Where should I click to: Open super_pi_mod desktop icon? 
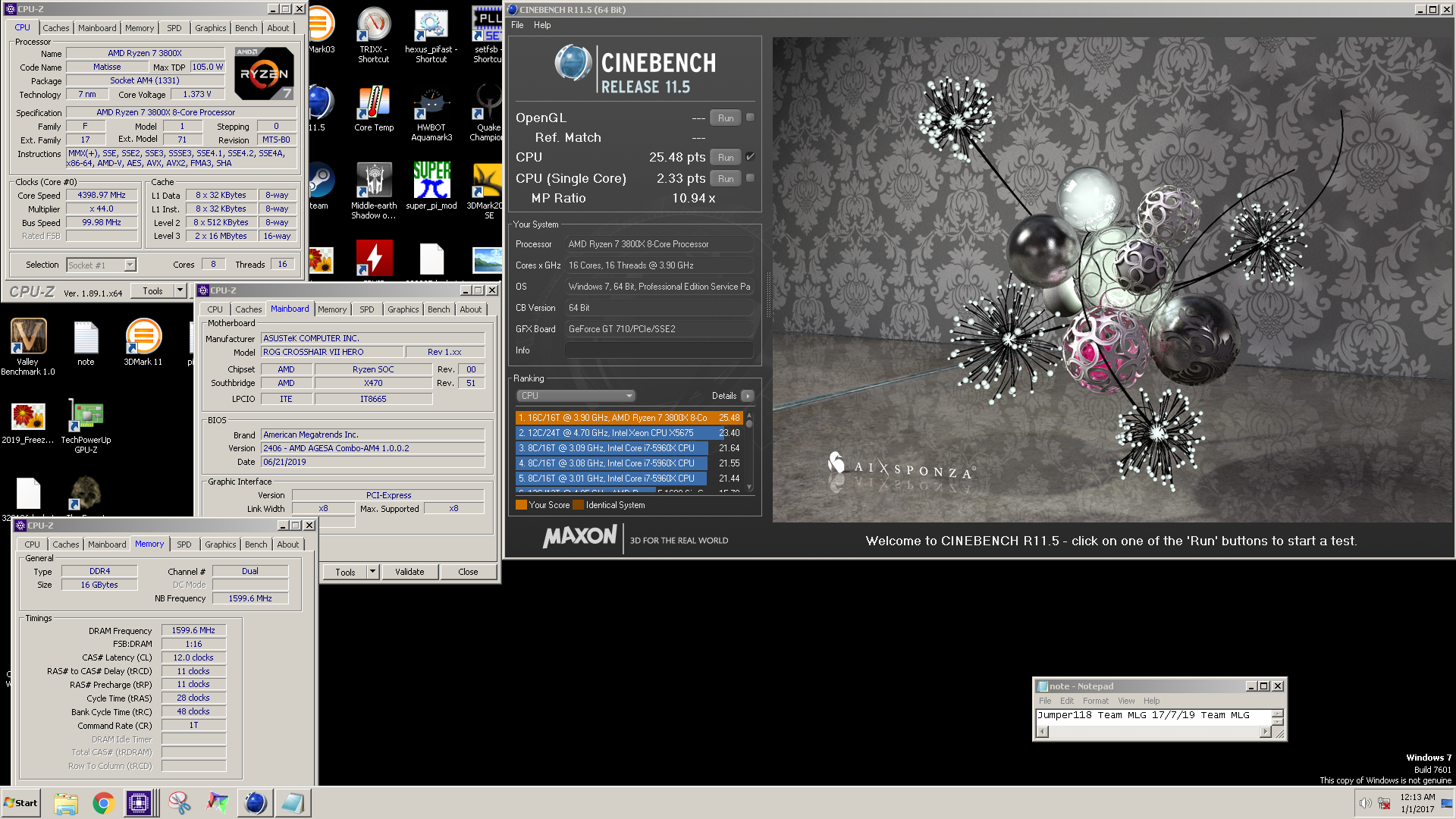pos(431,186)
